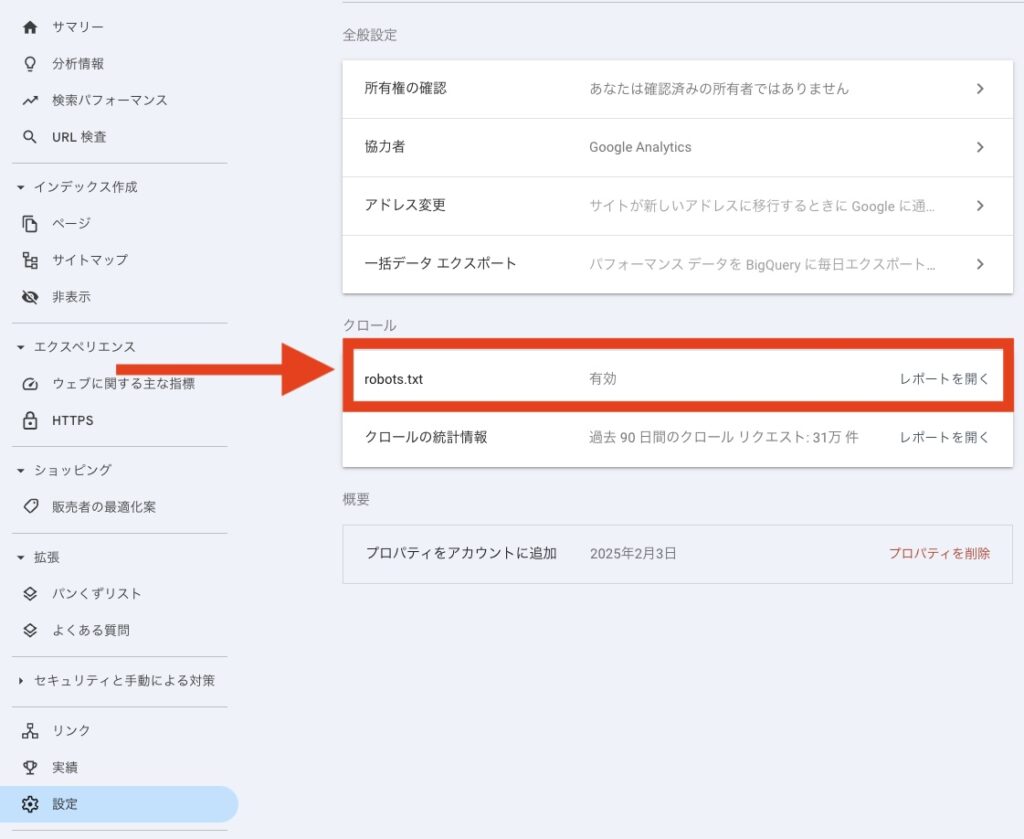Click the magnifier icon for URL 検査
Image resolution: width=1024 pixels, height=839 pixels.
click(x=30, y=137)
